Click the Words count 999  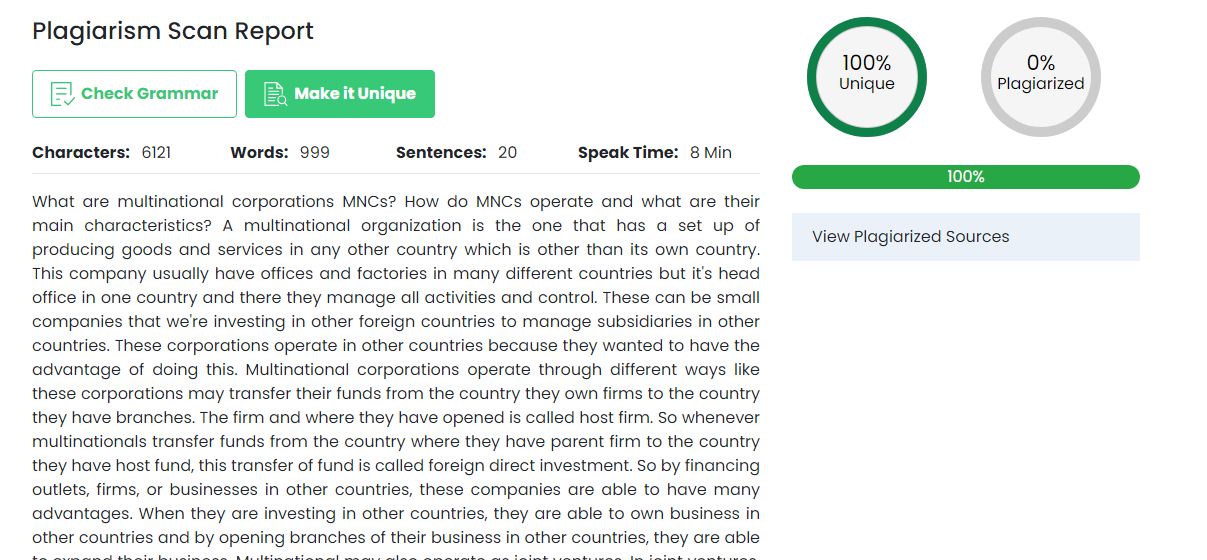[x=314, y=153]
